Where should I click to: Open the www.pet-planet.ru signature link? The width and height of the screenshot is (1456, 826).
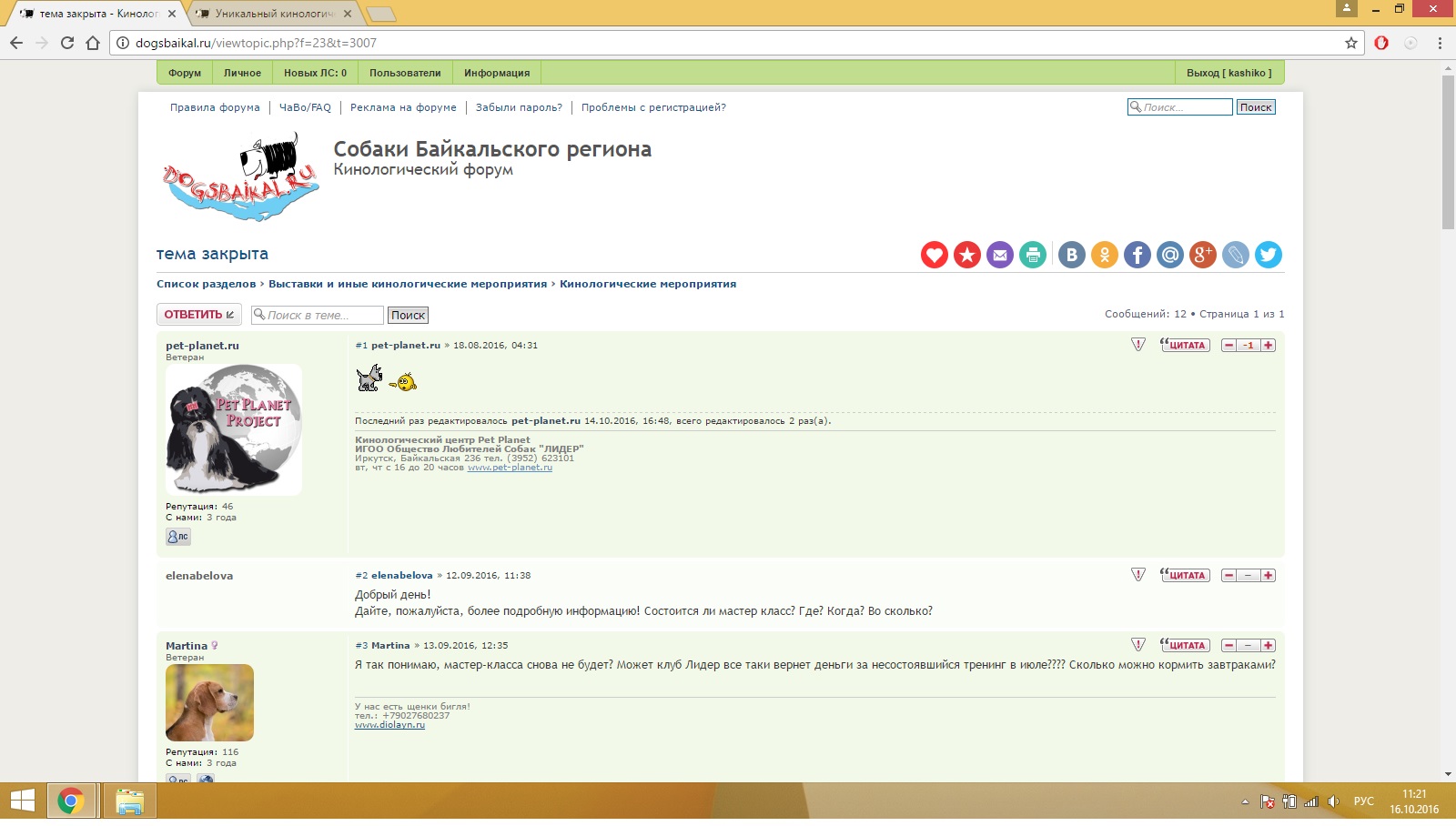(510, 468)
